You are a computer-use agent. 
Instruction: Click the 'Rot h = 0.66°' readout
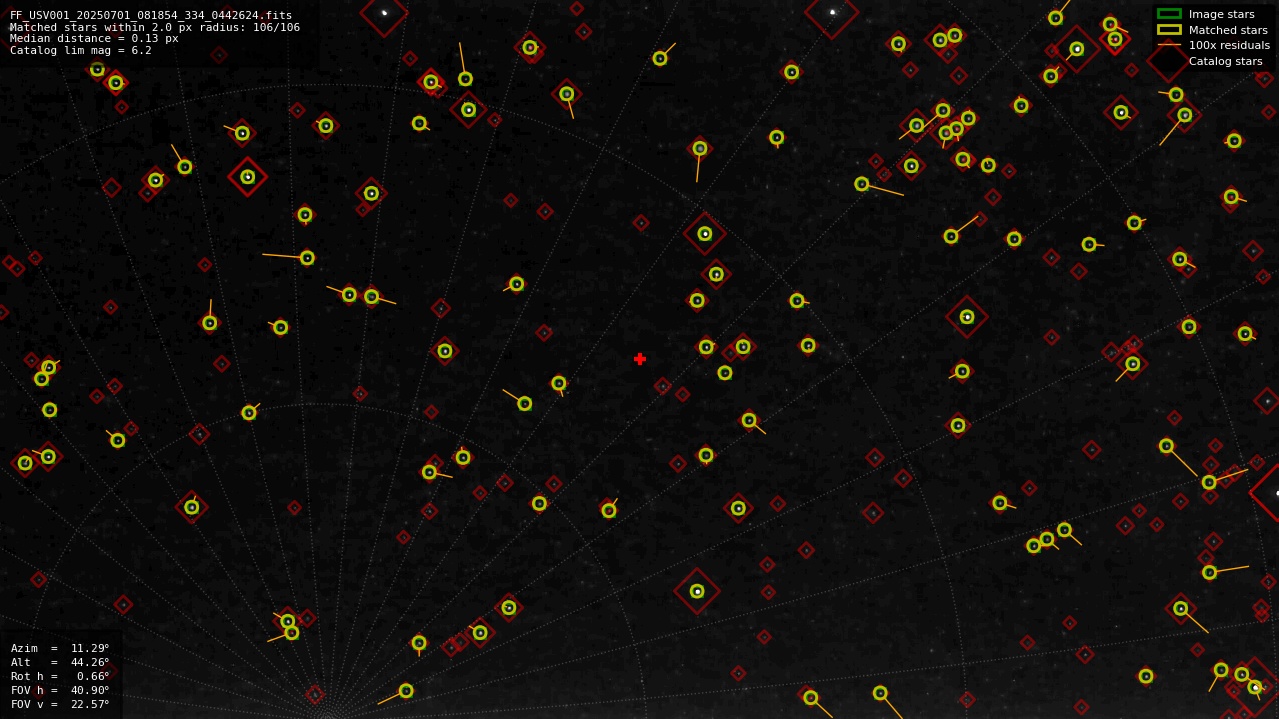tap(60, 676)
